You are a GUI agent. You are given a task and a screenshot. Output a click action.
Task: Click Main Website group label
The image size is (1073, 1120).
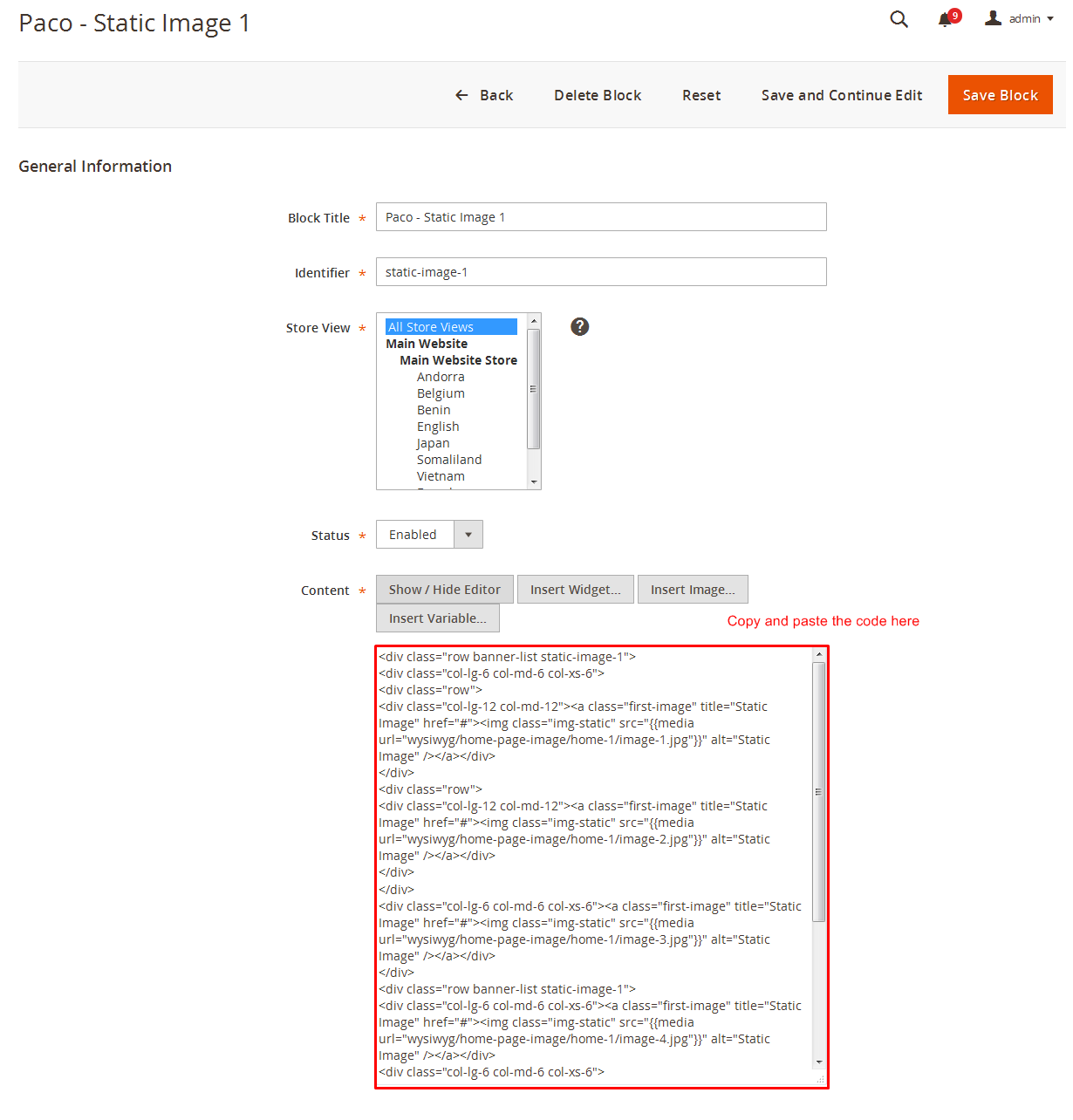coord(427,344)
